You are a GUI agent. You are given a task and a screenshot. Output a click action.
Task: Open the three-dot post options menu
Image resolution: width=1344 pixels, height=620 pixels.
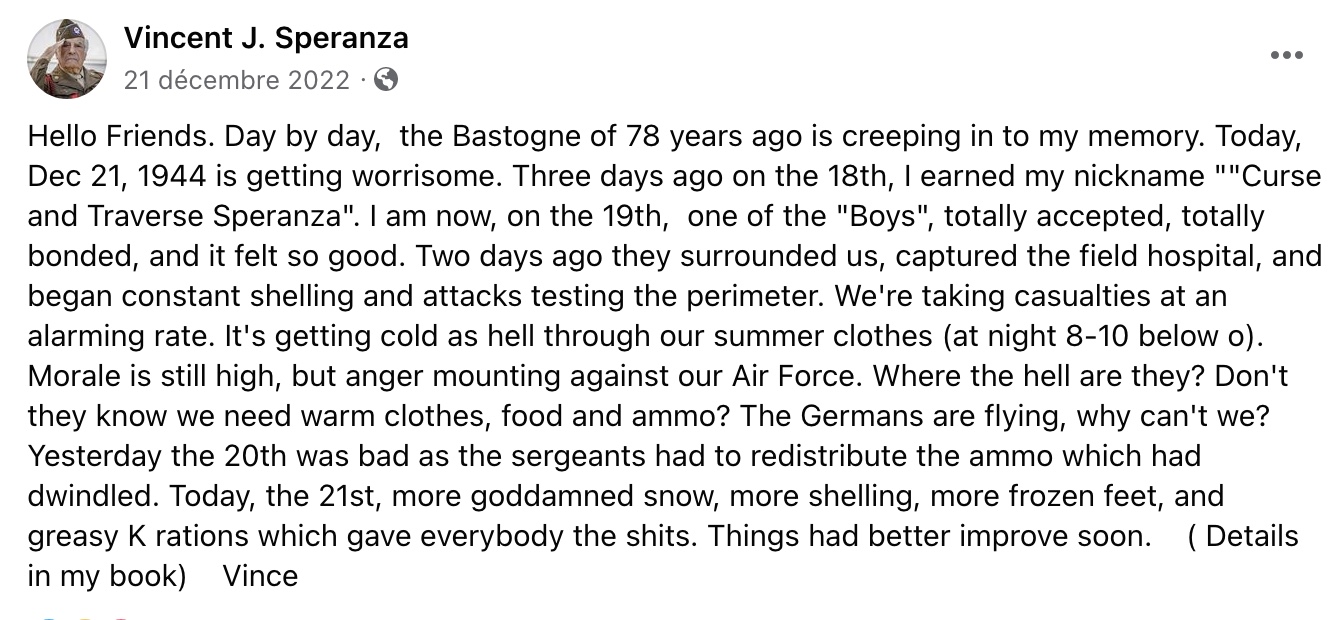tap(1286, 56)
